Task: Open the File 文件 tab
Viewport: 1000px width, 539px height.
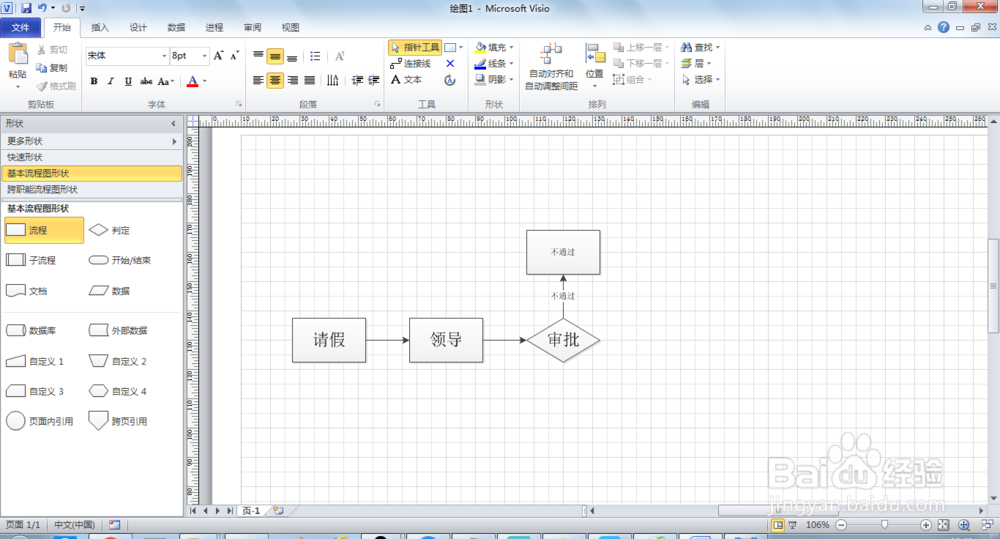Action: [x=20, y=27]
